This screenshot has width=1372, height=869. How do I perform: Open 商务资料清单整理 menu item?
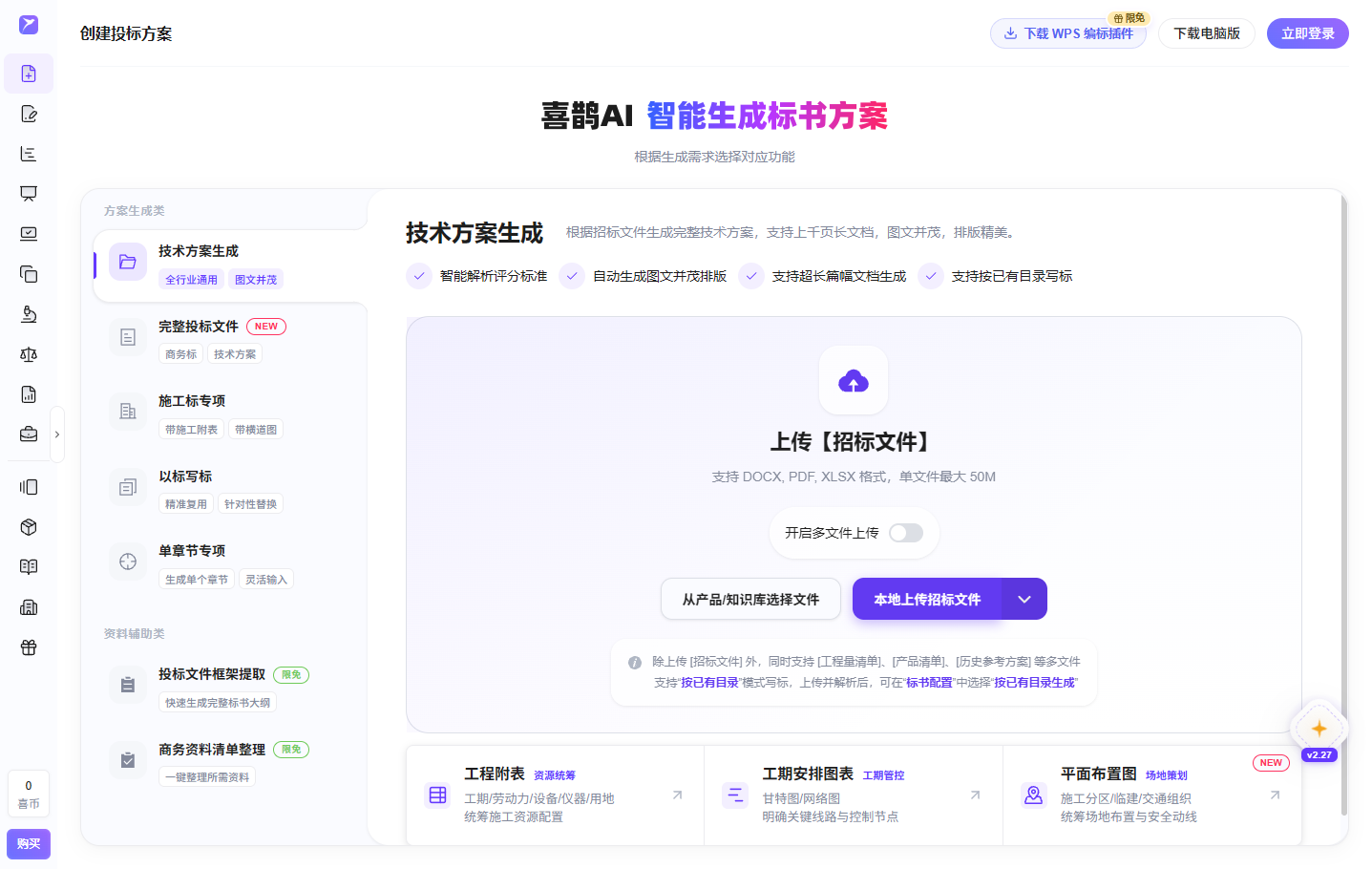[x=230, y=763]
